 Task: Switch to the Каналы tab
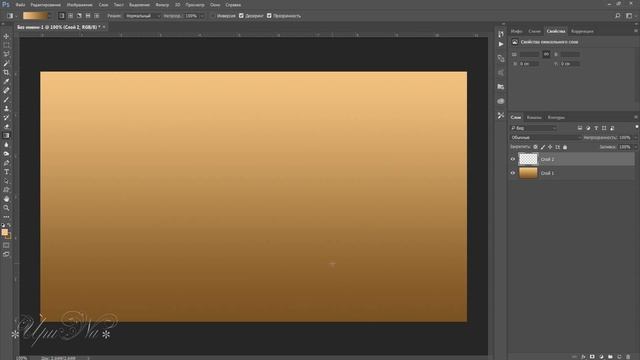coord(534,118)
